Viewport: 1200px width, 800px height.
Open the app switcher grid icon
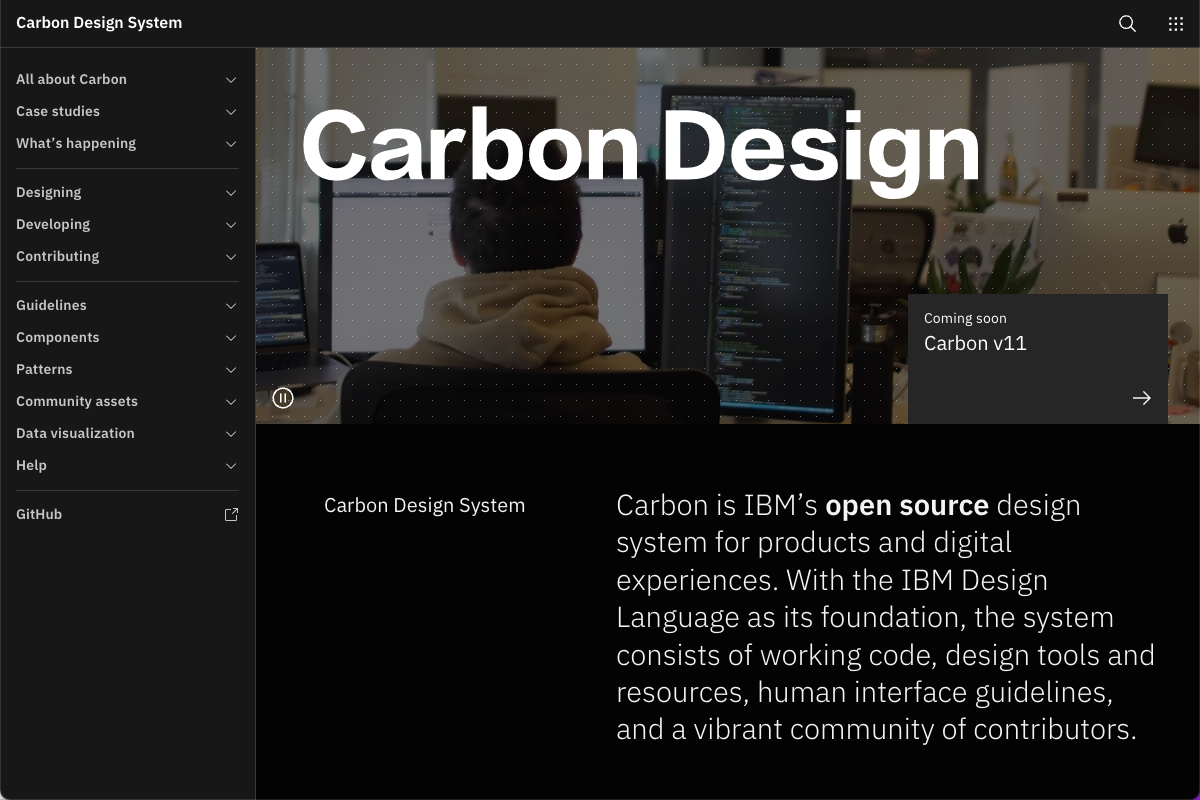pos(1176,24)
